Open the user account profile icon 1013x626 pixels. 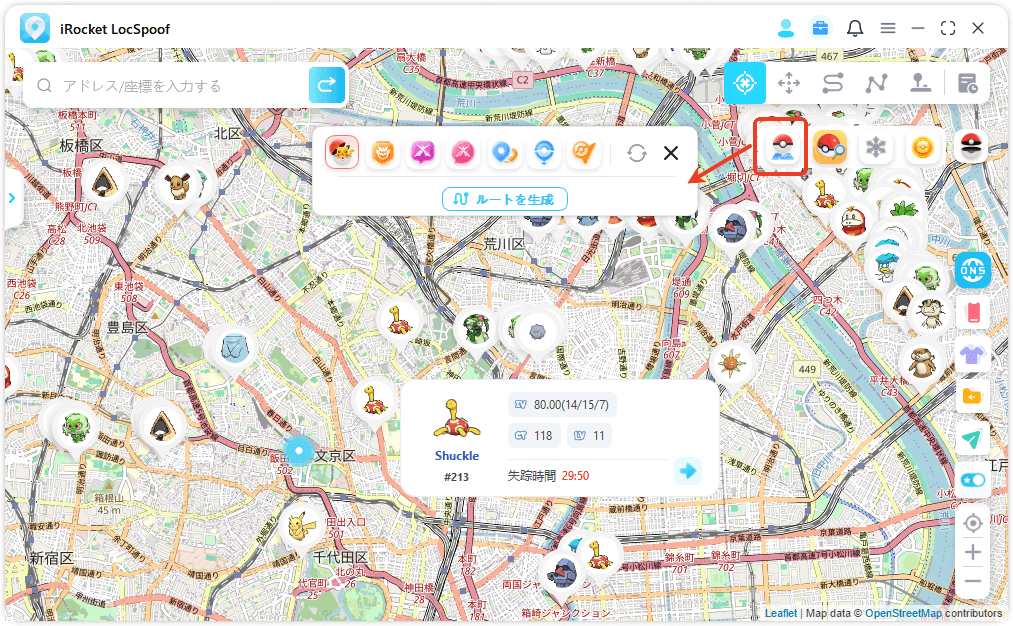tap(786, 28)
